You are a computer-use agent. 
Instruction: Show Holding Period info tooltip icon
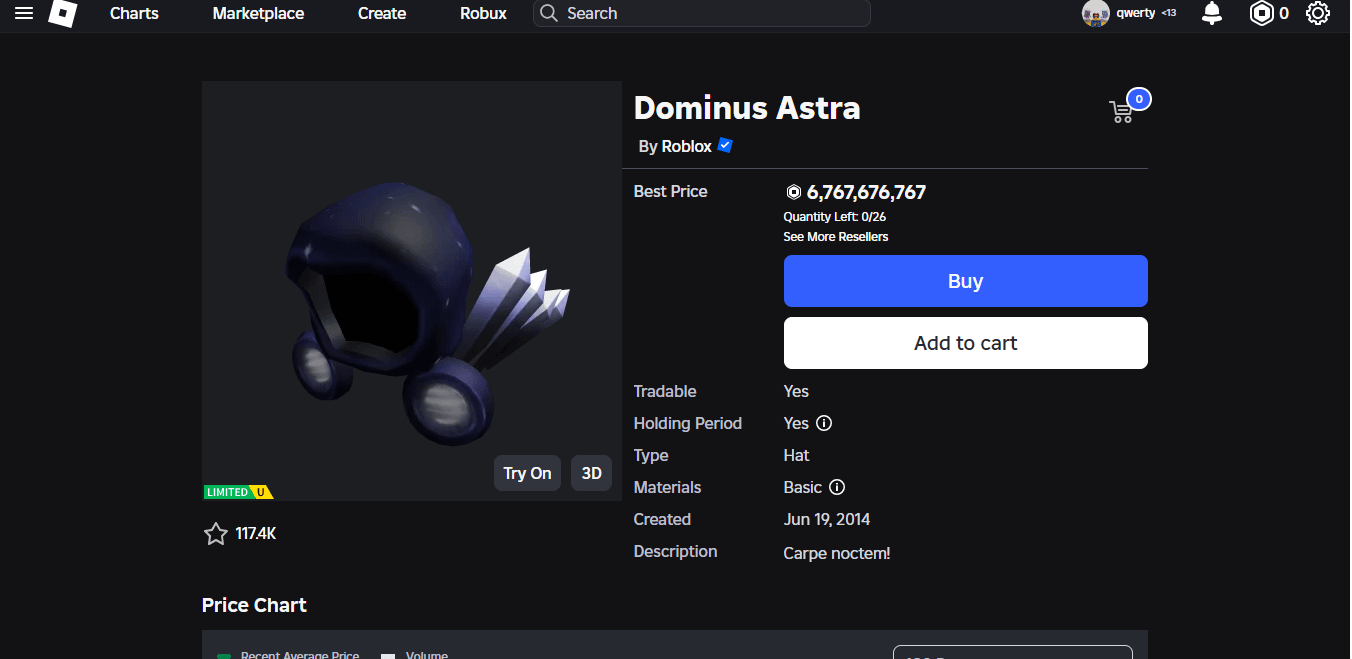[x=824, y=423]
